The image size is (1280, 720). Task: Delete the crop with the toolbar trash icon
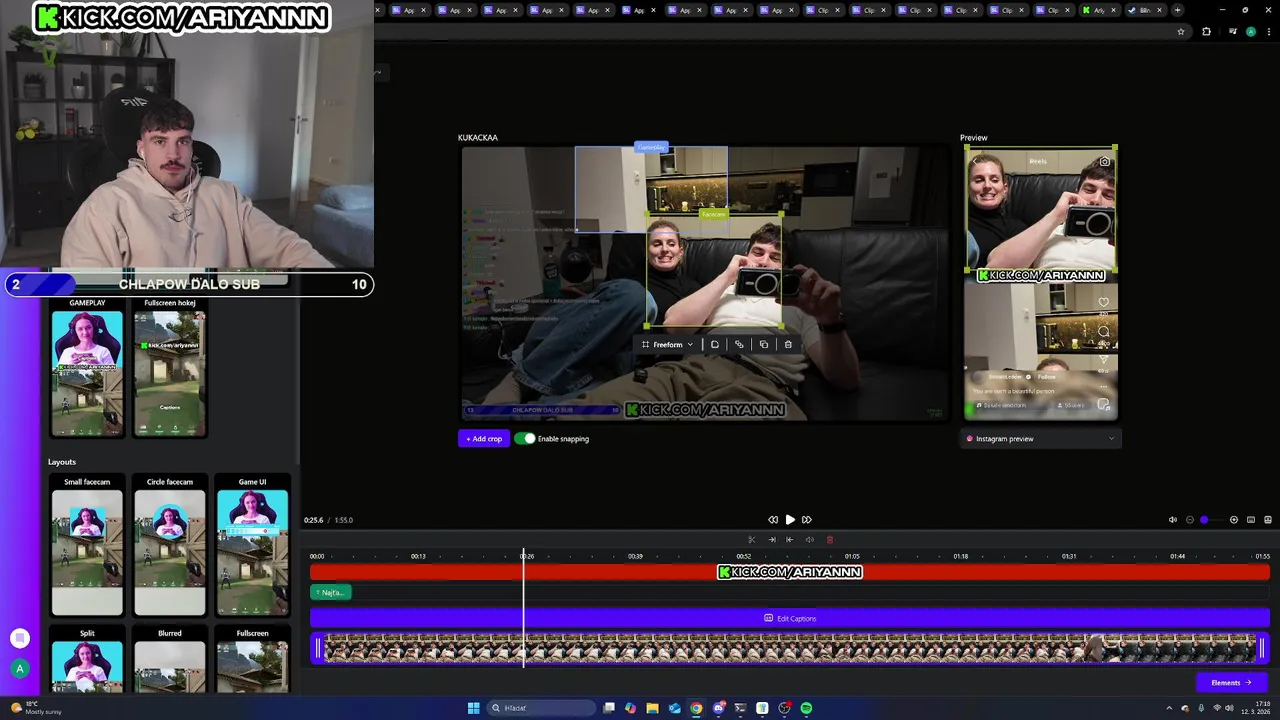788,344
